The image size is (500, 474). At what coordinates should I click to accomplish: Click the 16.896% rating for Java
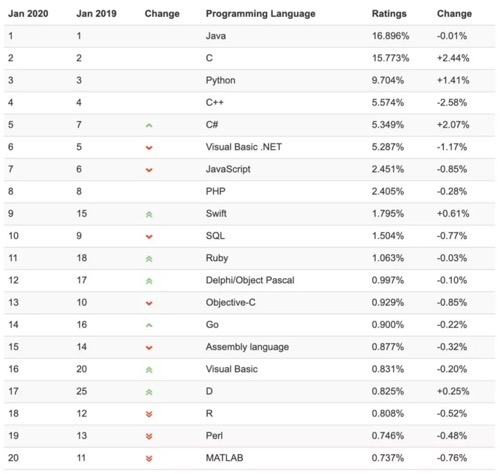(390, 36)
